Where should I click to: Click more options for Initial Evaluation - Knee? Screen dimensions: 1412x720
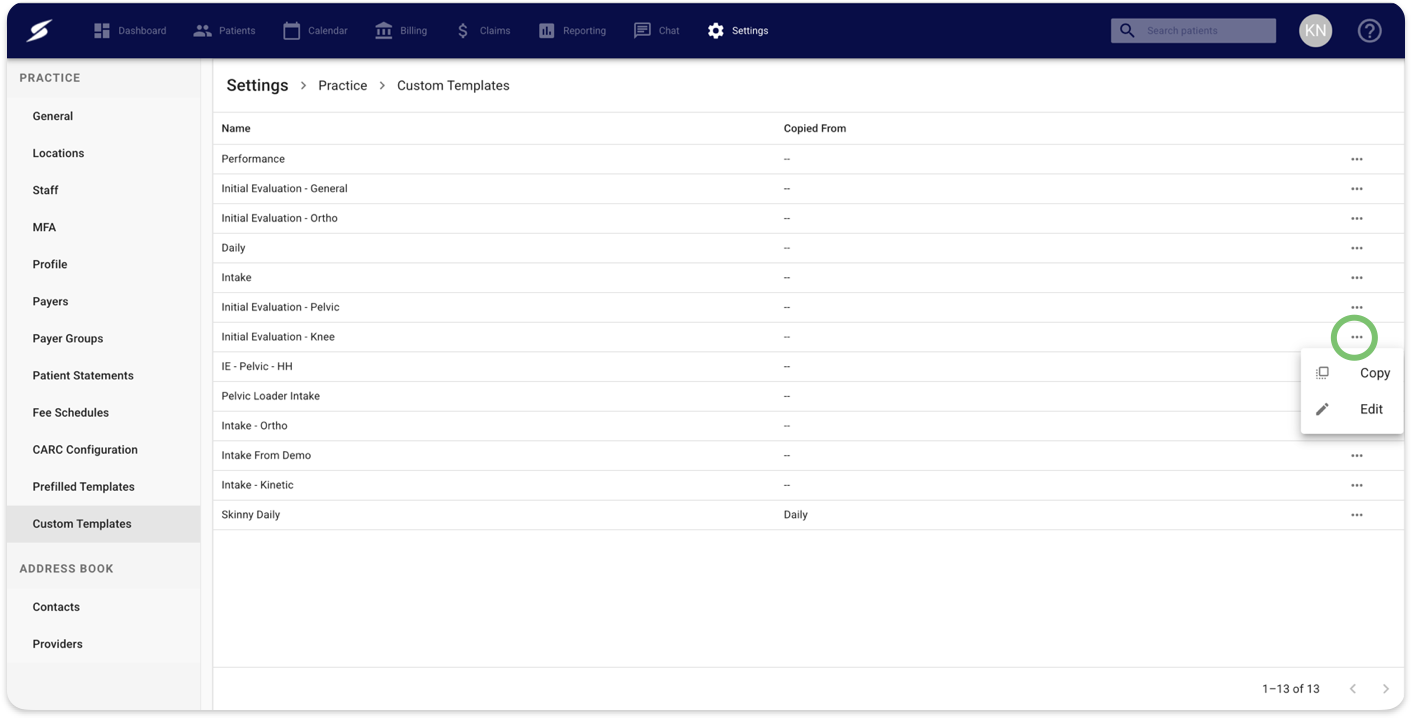[1356, 337]
